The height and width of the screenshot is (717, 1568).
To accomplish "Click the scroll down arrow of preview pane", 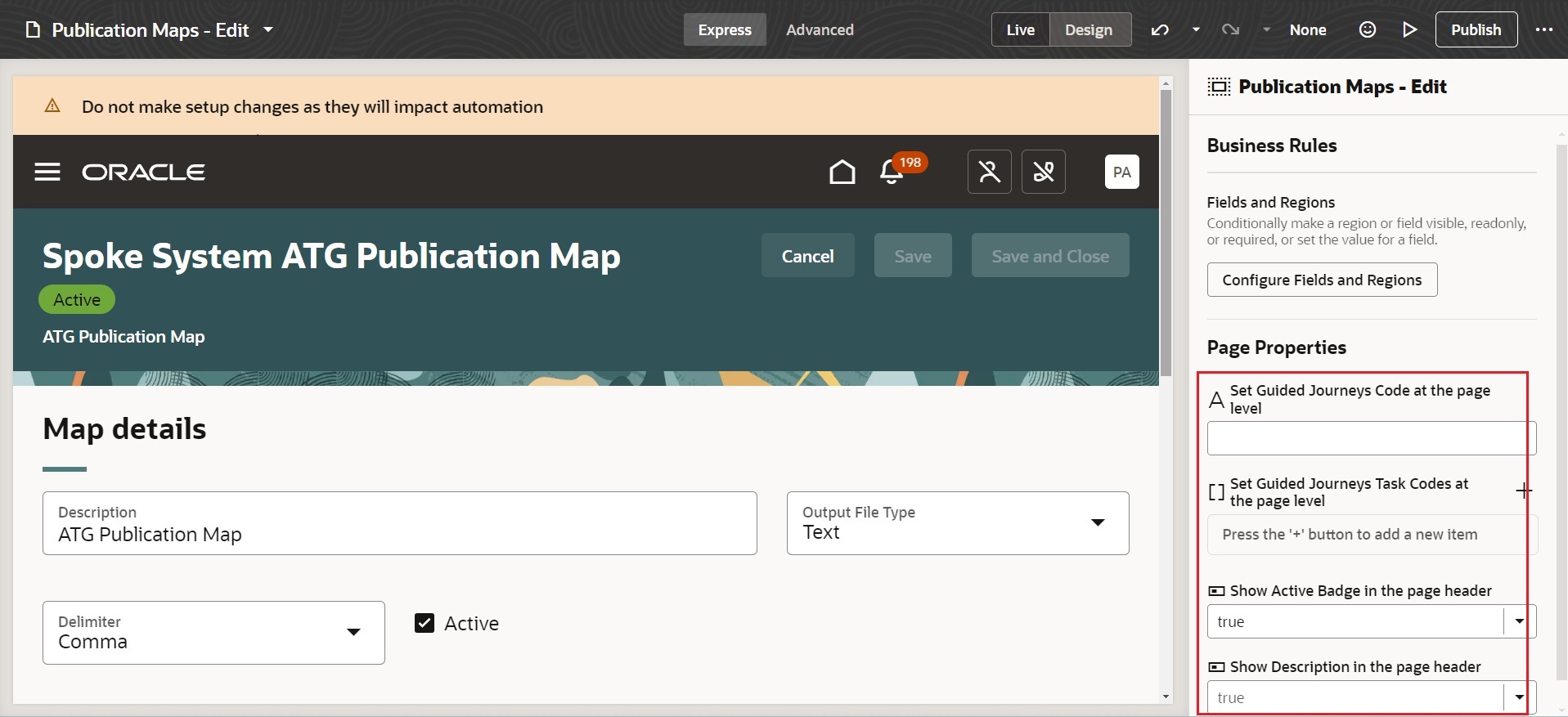I will click(x=1166, y=697).
